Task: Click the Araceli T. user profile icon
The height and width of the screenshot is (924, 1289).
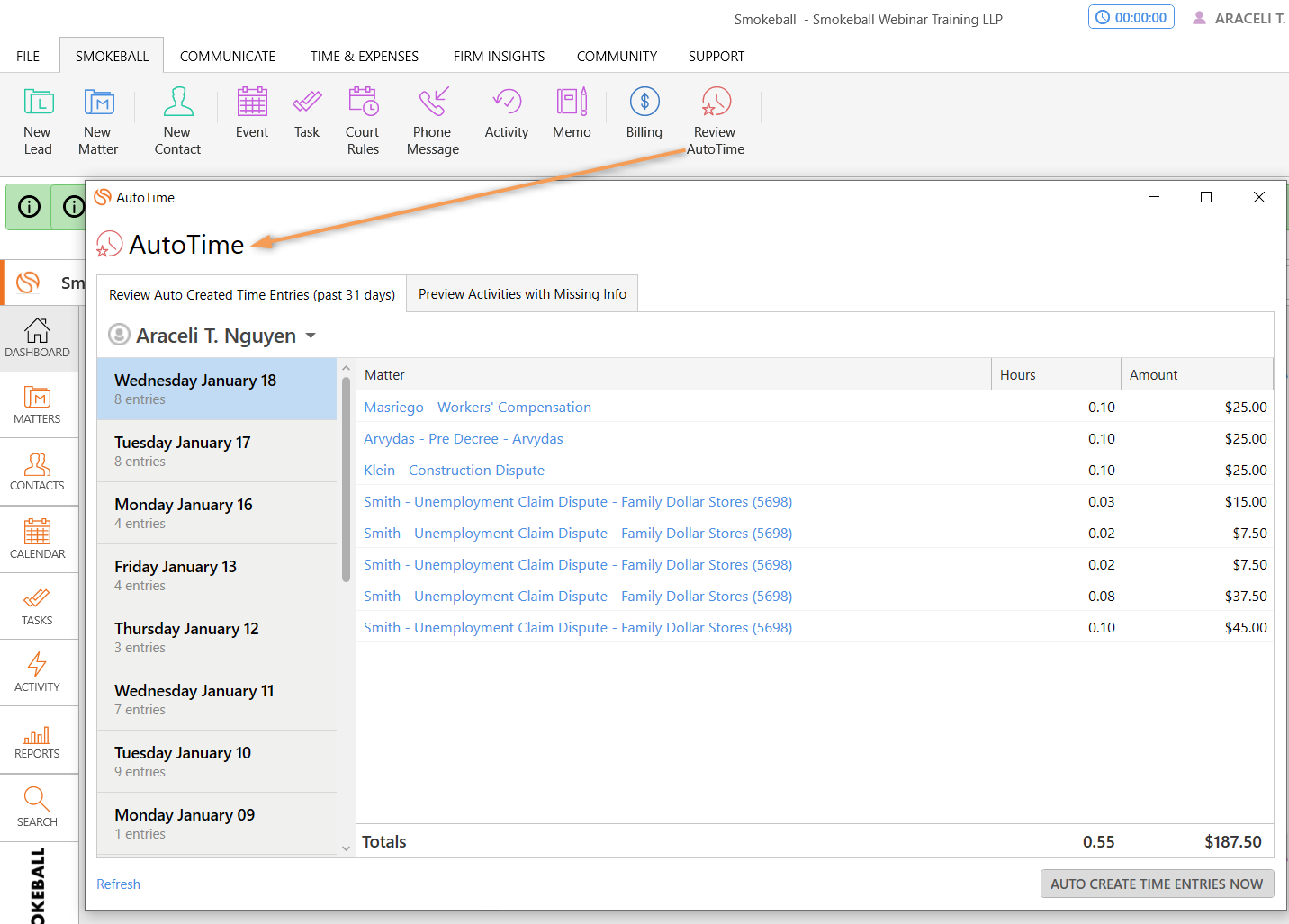Action: point(1199,18)
